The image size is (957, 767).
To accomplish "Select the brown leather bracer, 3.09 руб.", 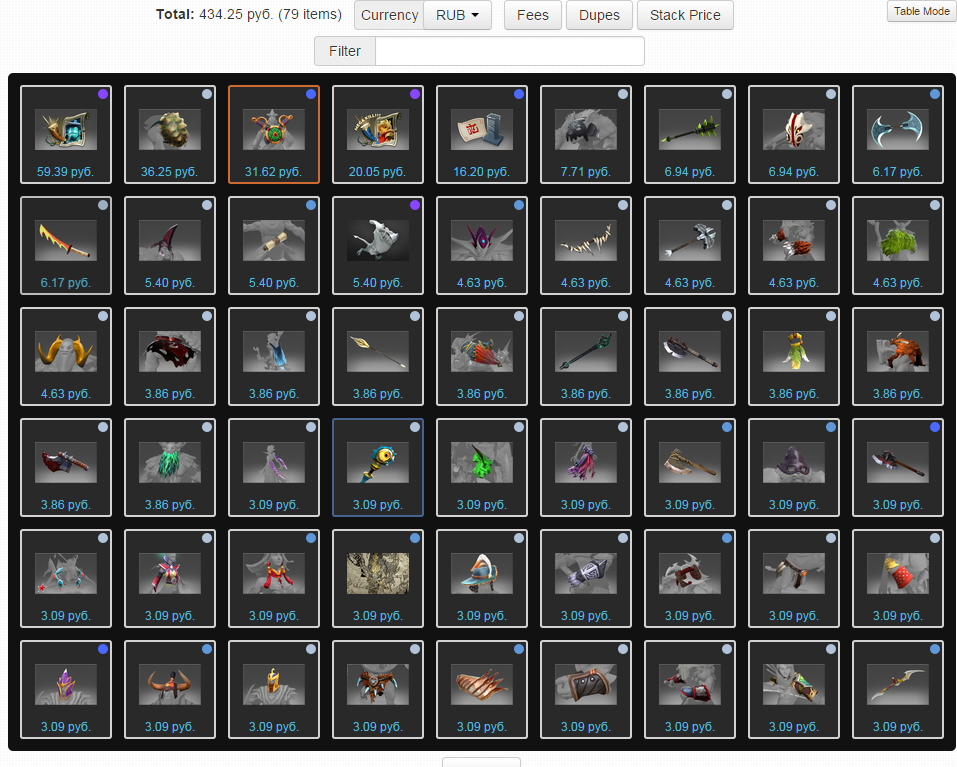I will coord(586,690).
